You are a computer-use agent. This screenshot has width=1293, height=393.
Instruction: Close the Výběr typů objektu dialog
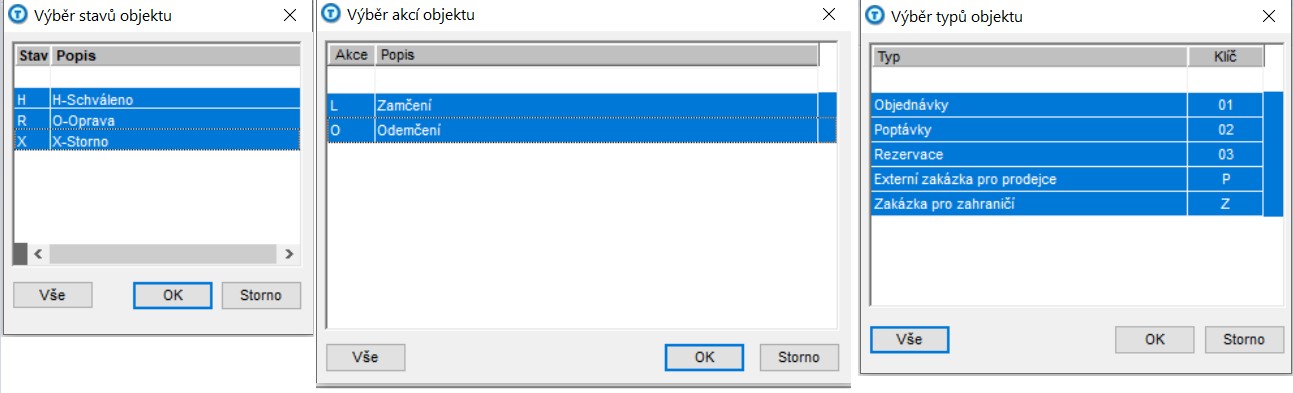(x=1269, y=16)
